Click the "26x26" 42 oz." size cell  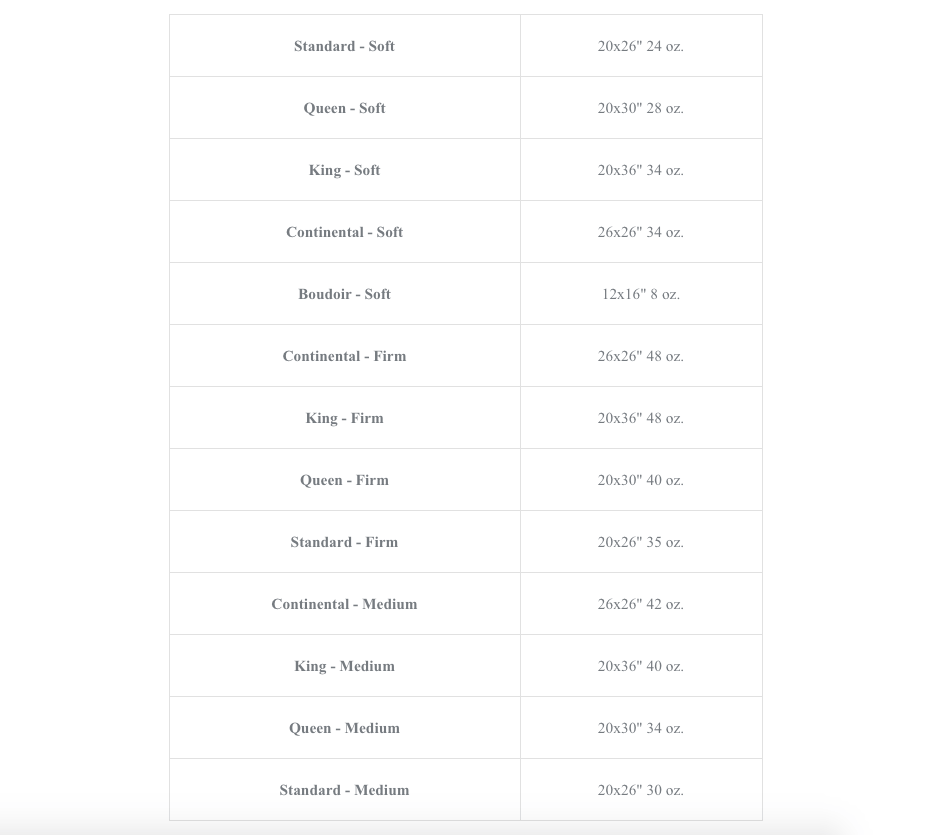[x=640, y=604]
